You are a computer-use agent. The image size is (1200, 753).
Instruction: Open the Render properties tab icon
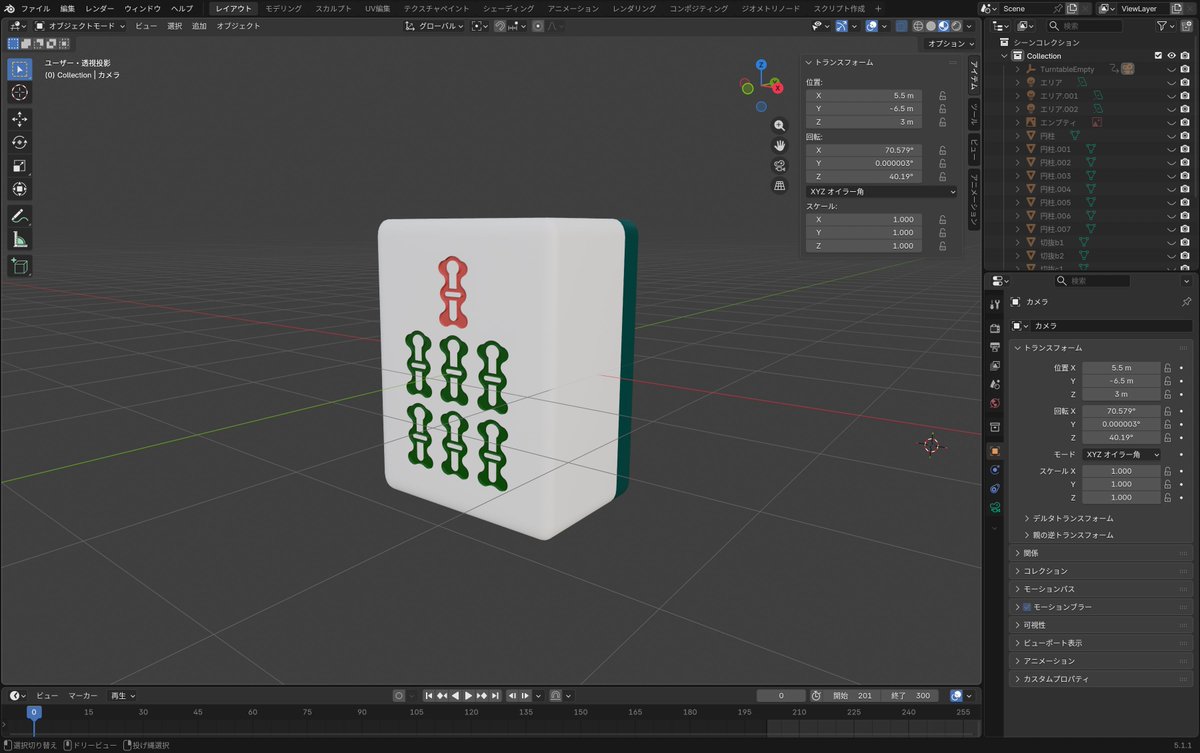(994, 328)
